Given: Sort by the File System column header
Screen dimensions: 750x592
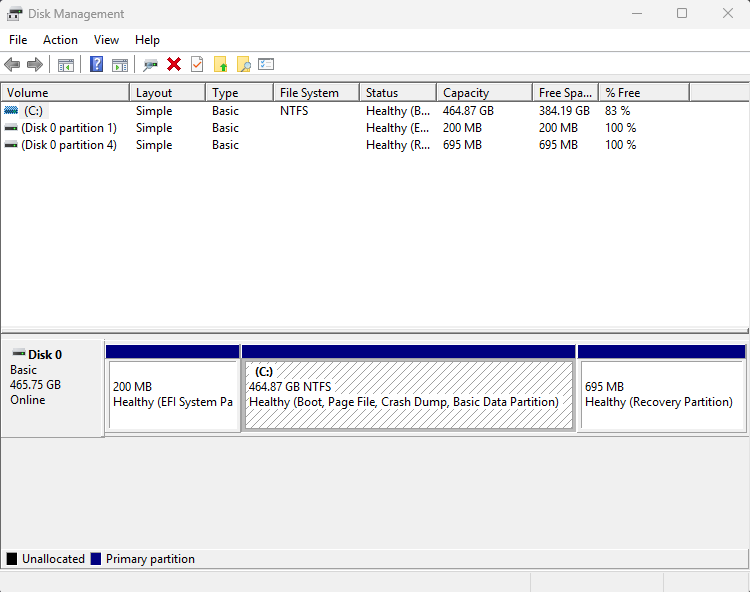Looking at the screenshot, I should tap(317, 92).
